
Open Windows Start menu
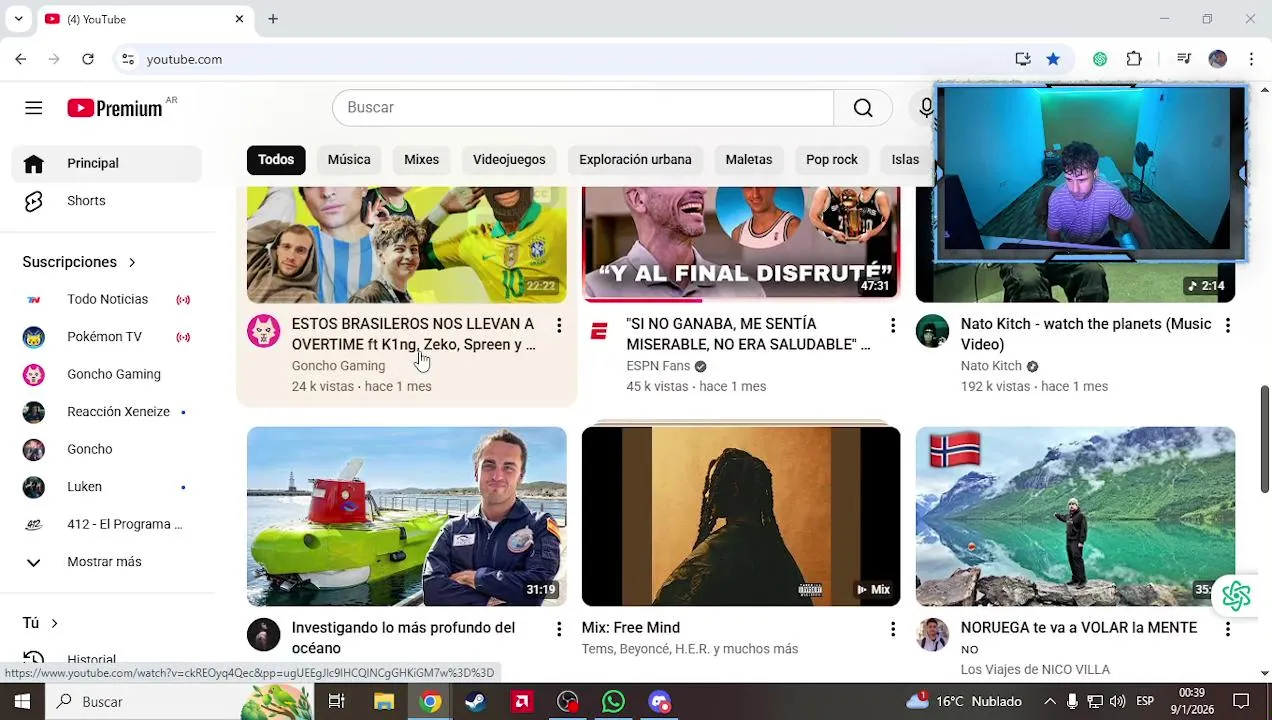(22, 702)
